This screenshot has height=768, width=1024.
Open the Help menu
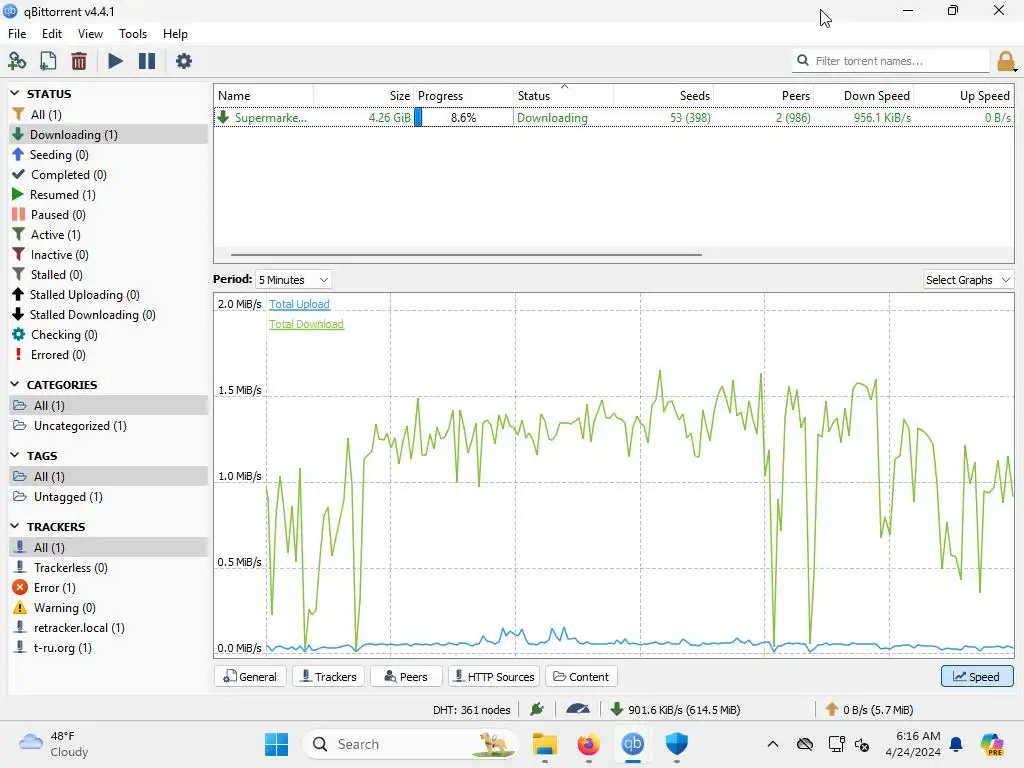[175, 34]
